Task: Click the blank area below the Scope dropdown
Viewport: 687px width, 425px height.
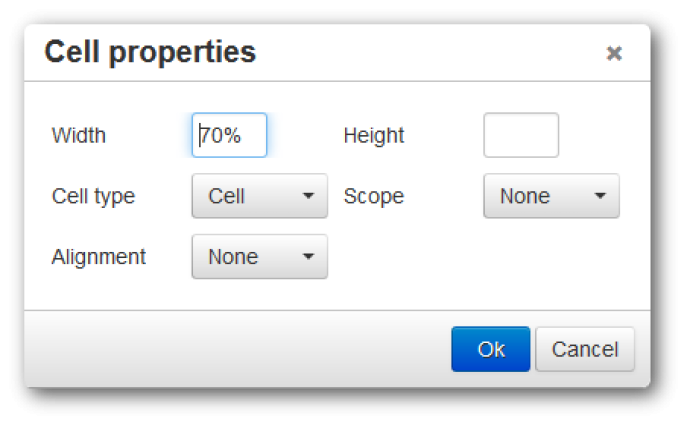Action: tap(550, 260)
